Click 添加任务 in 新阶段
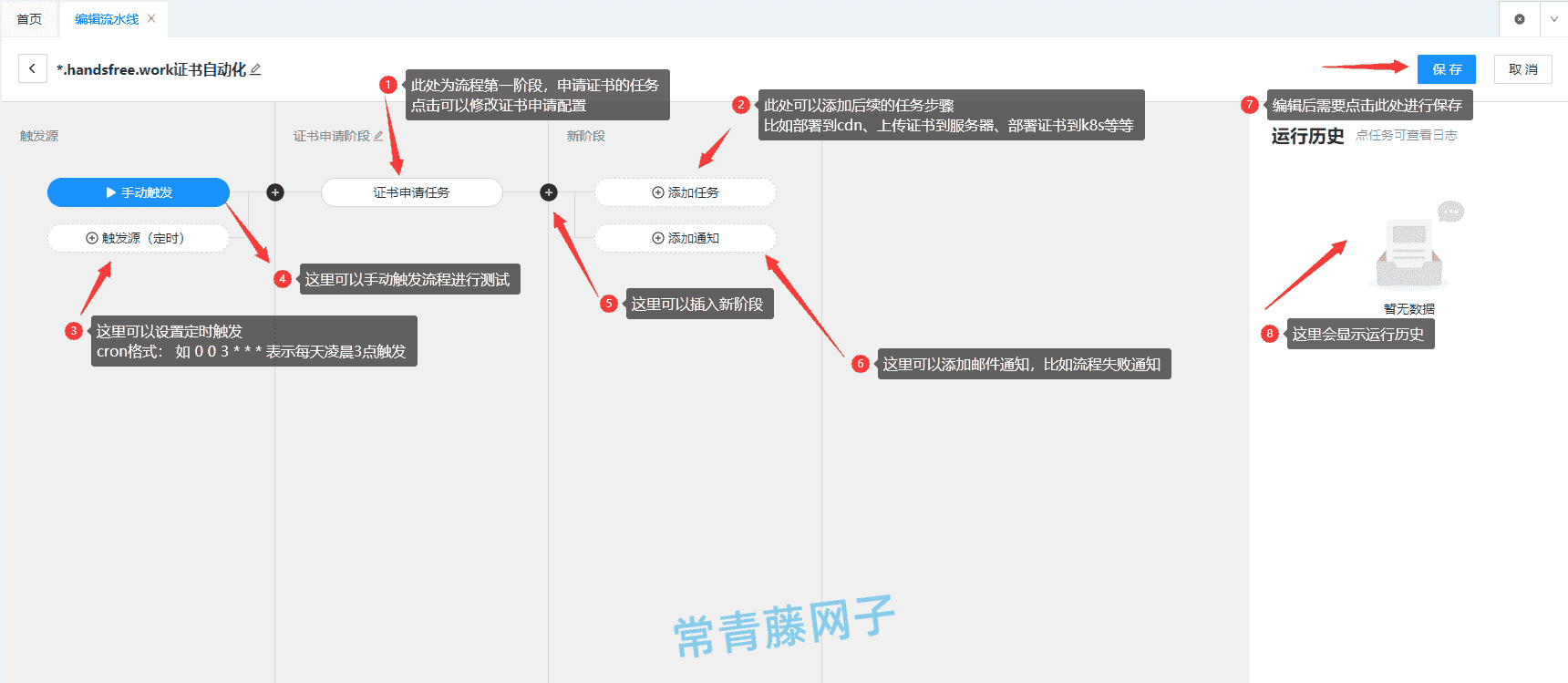The height and width of the screenshot is (683, 1568). click(x=686, y=192)
